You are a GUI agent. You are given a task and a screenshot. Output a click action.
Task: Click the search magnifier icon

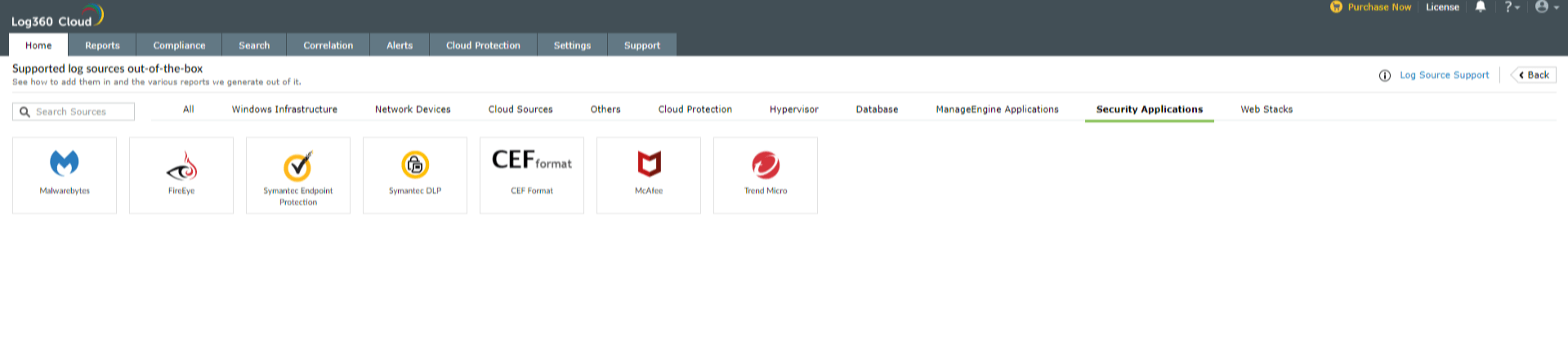click(25, 112)
